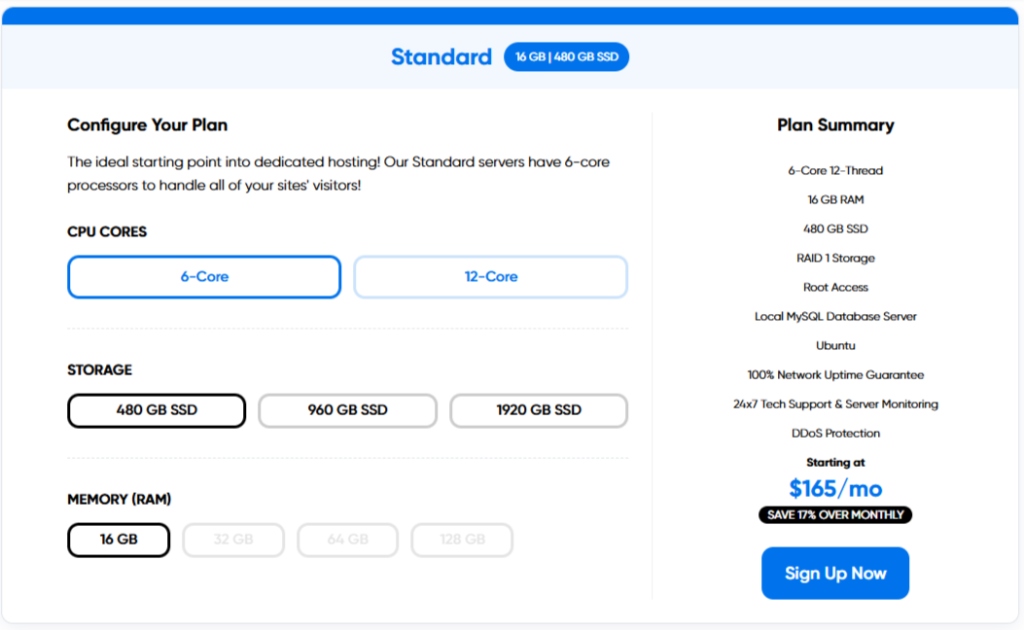Click the Plan Summary heading
This screenshot has width=1024, height=630.
click(x=835, y=125)
